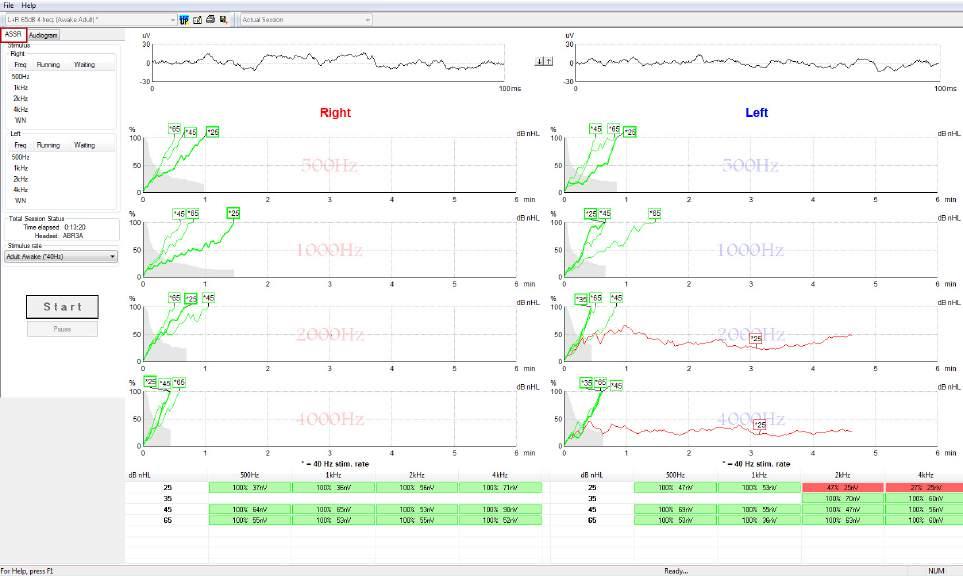Click the Time elapsed value 0:13:20
The image size is (963, 576).
tap(75, 227)
